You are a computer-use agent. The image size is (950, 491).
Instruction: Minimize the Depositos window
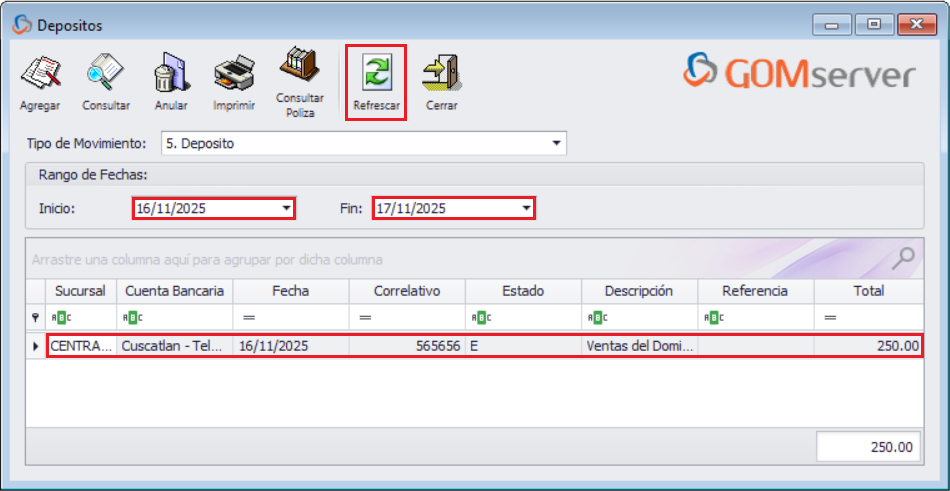tap(832, 25)
